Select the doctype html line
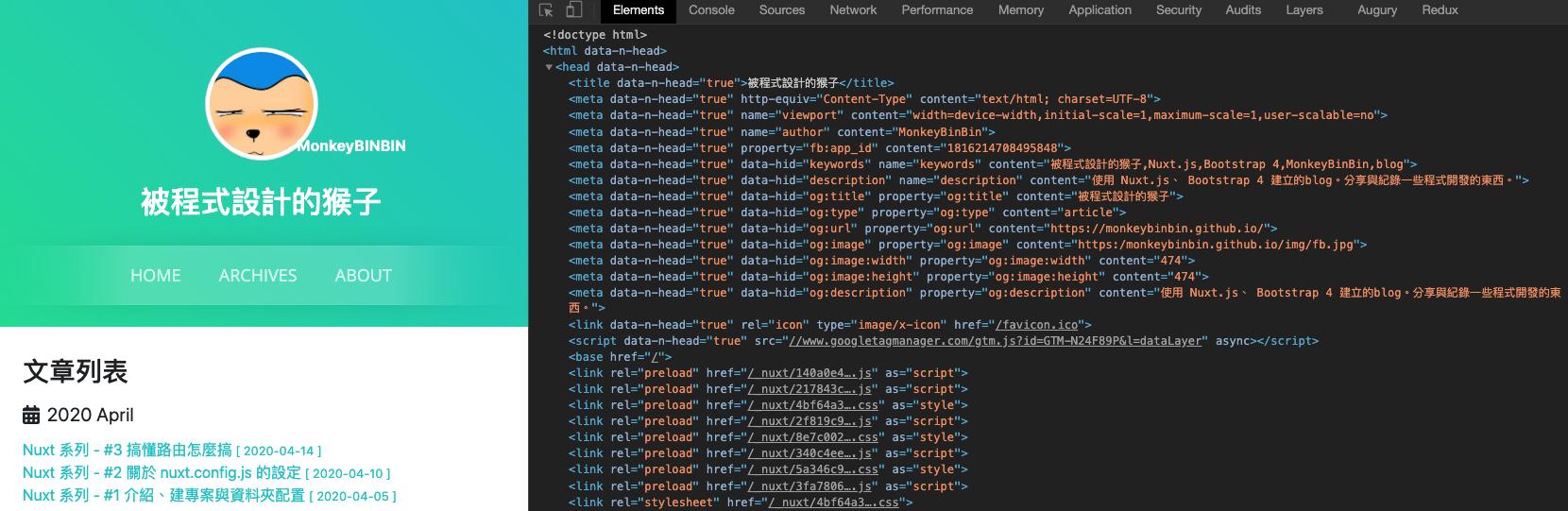This screenshot has width=1568, height=511. pos(595,35)
